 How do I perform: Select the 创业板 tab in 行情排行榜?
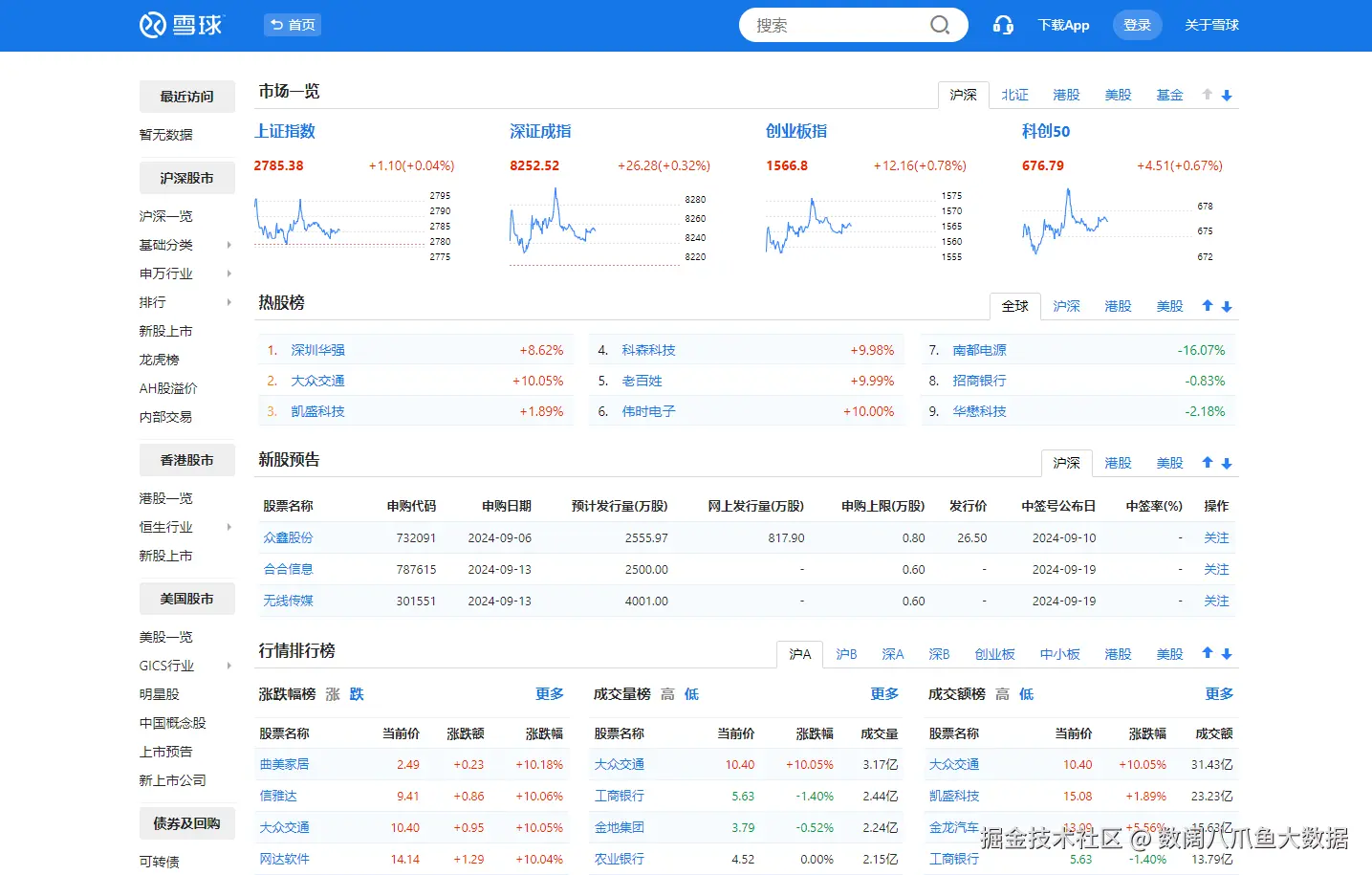(x=994, y=654)
